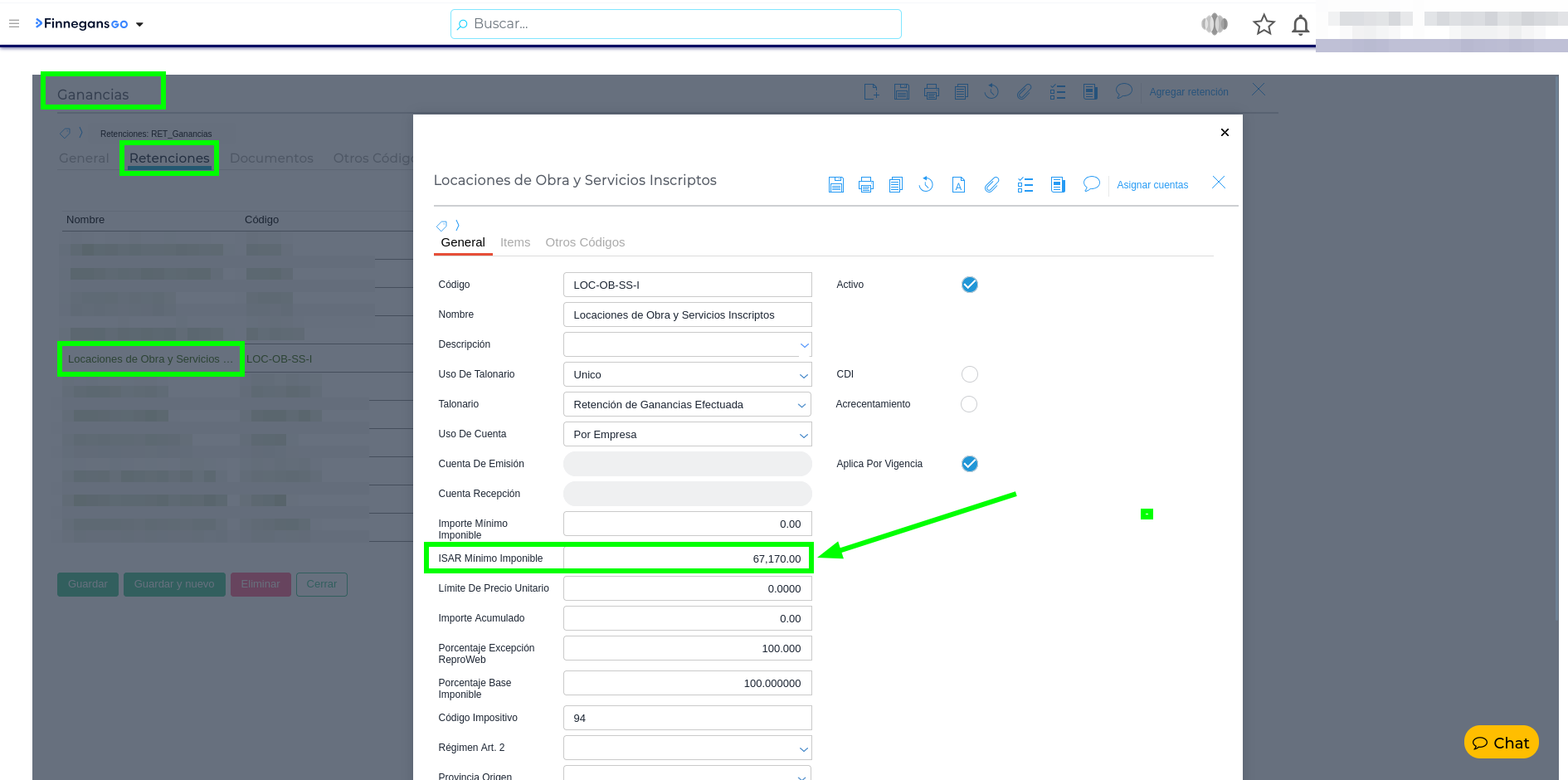Uncheck the Activo checkbox
The image size is (1568, 780).
point(969,285)
